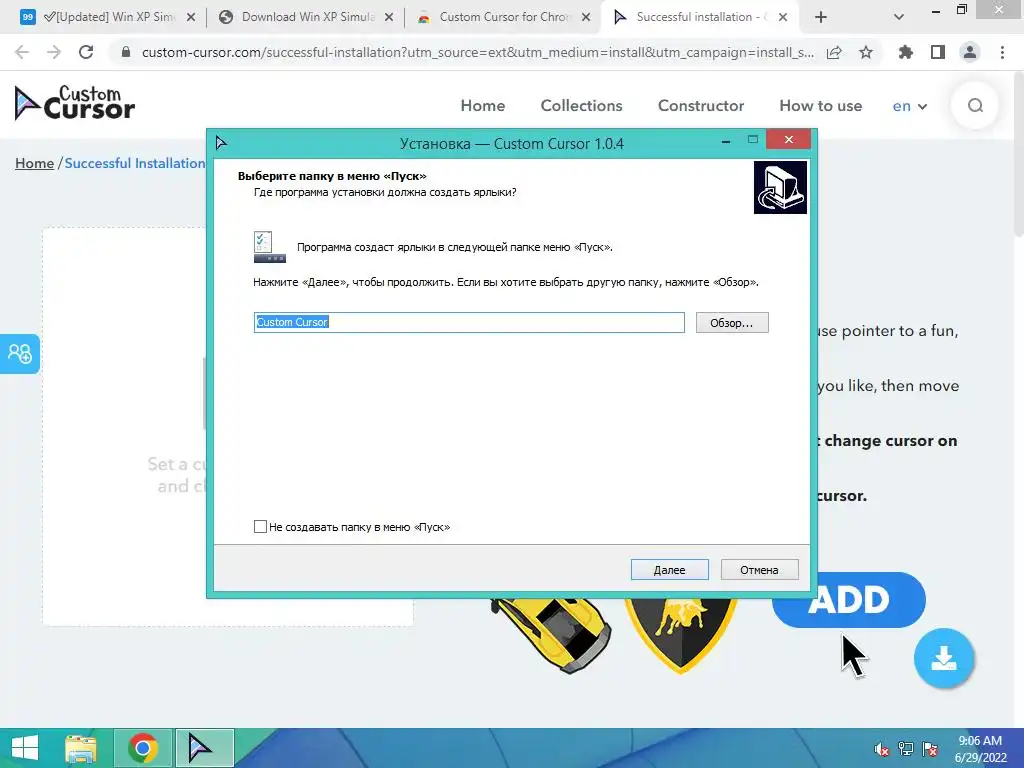This screenshot has height=768, width=1024.
Task: Switch to 'Custom Cursor for Chrom' tab
Action: (x=505, y=17)
